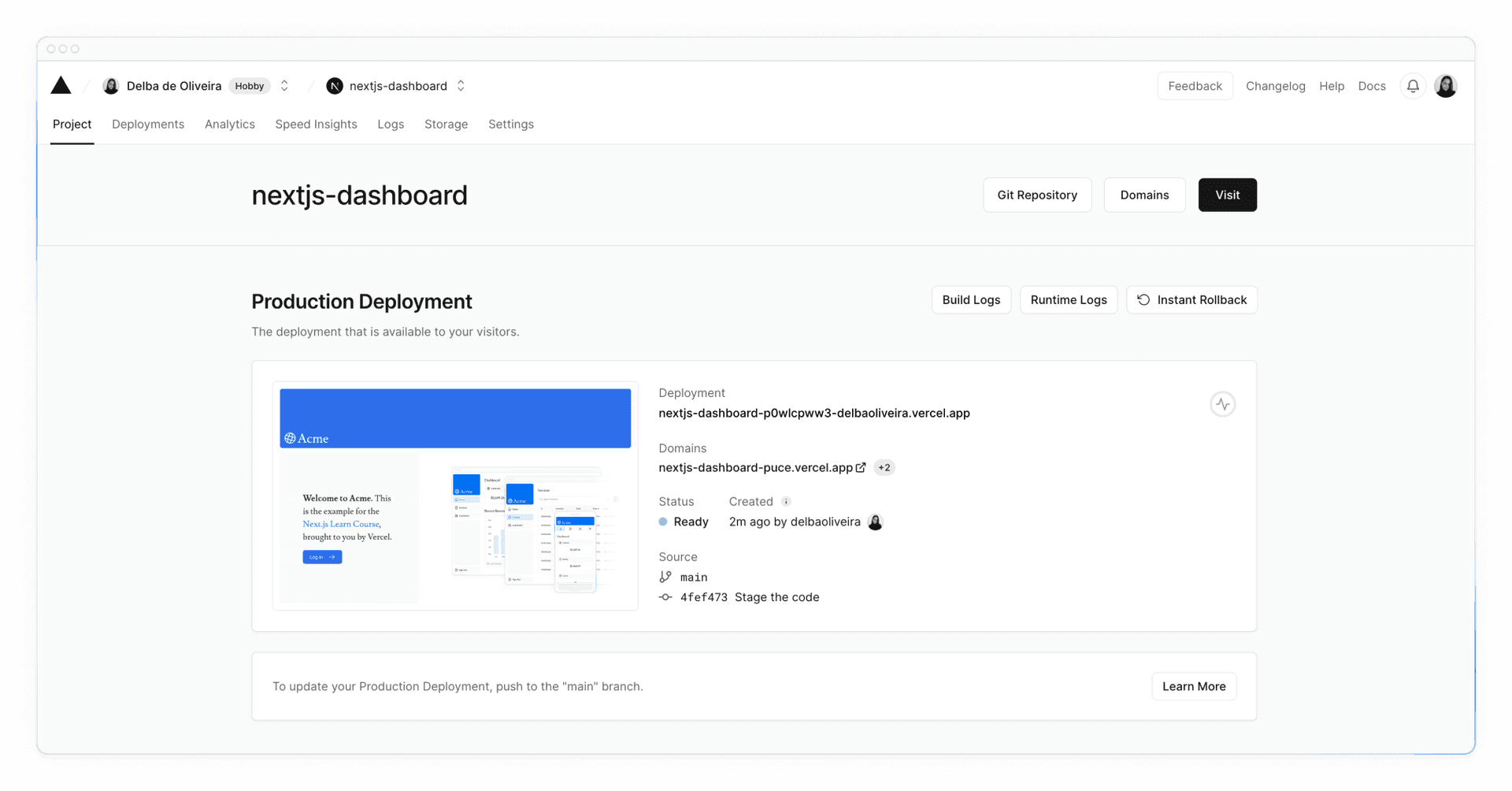
Task: Click Learn More about production deployments
Action: [1194, 686]
